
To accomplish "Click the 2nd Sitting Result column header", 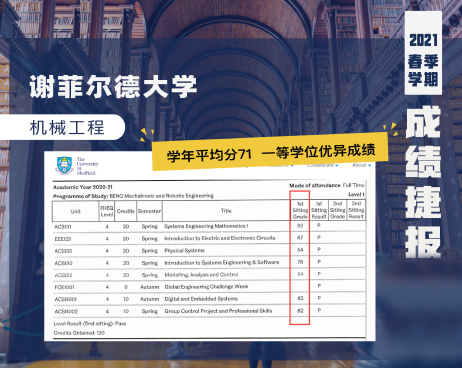I will (356, 210).
